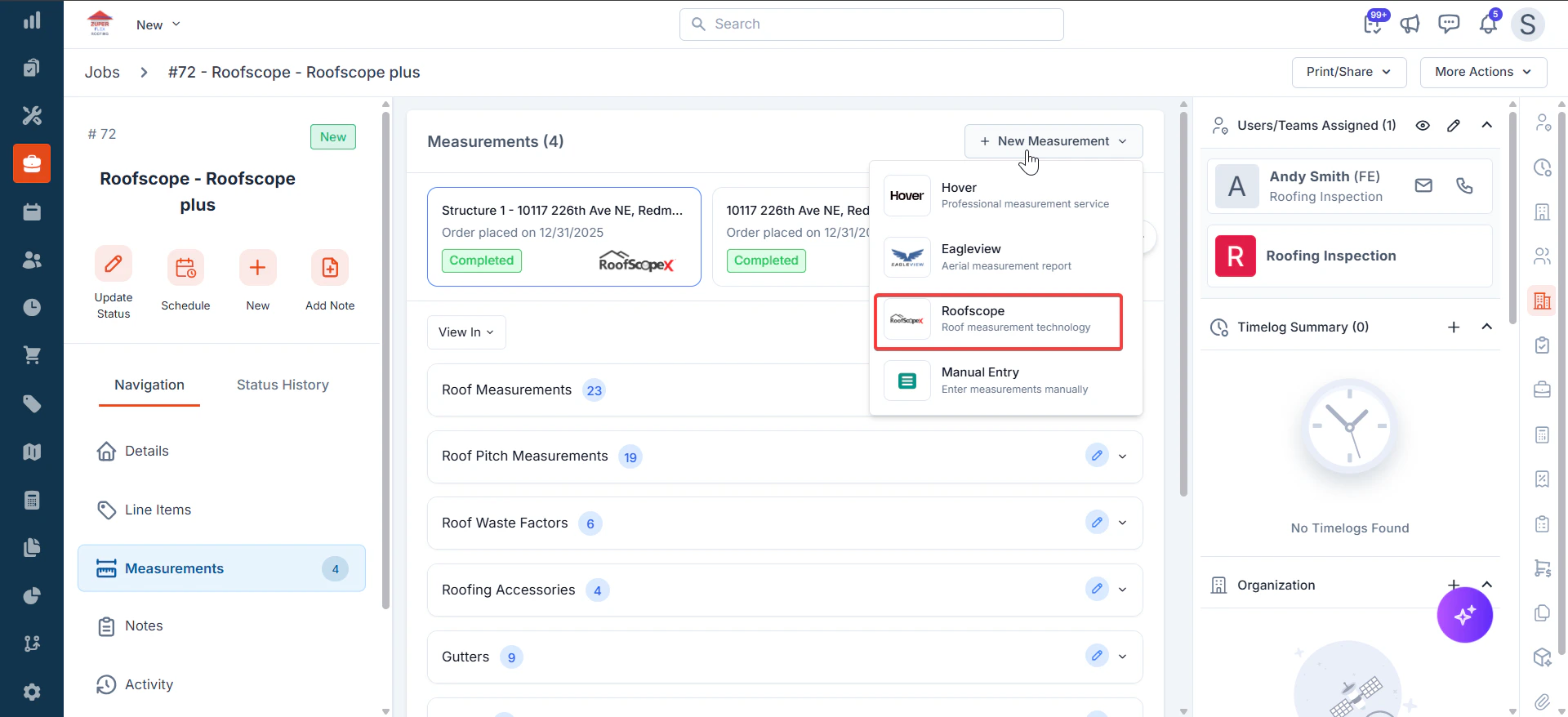This screenshot has height=717, width=1568.
Task: Open the chat messages icon in header
Action: [x=1449, y=24]
